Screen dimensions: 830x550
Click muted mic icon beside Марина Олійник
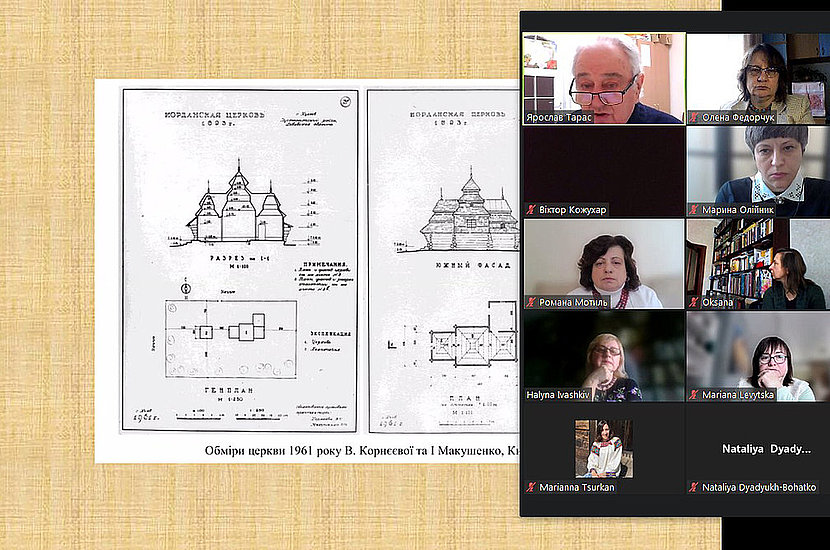(x=693, y=210)
